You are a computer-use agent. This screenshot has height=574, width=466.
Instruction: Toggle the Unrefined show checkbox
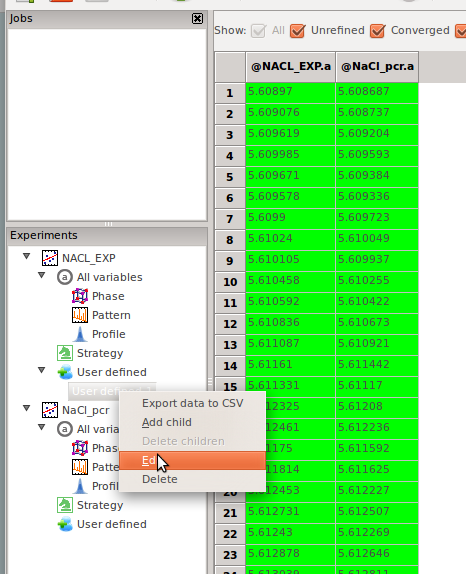coord(298,31)
